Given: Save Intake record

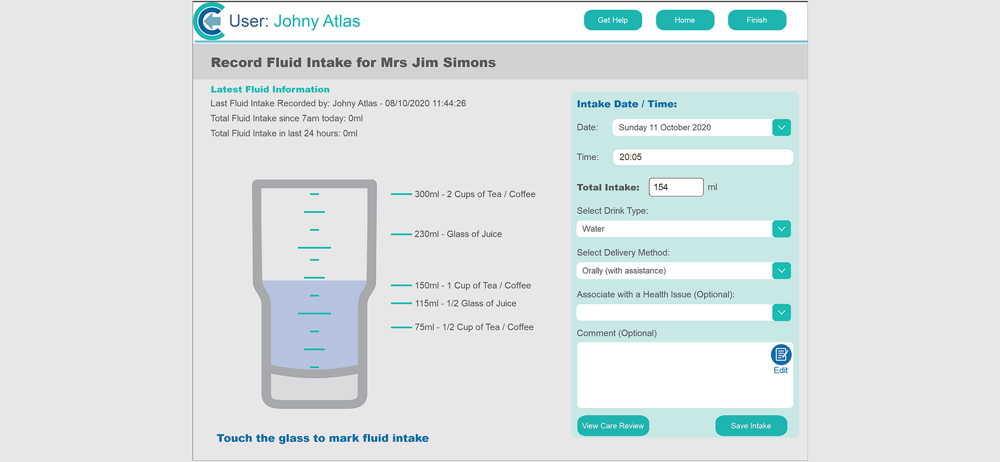Looking at the screenshot, I should pyautogui.click(x=751, y=426).
